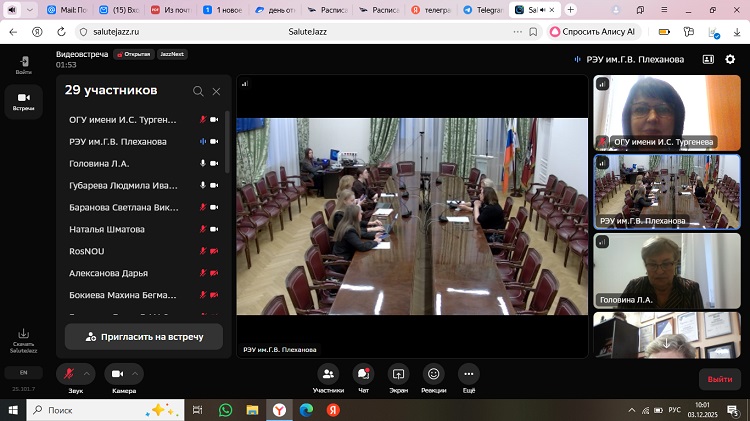
Task: Open EN language selector
Action: click(23, 372)
